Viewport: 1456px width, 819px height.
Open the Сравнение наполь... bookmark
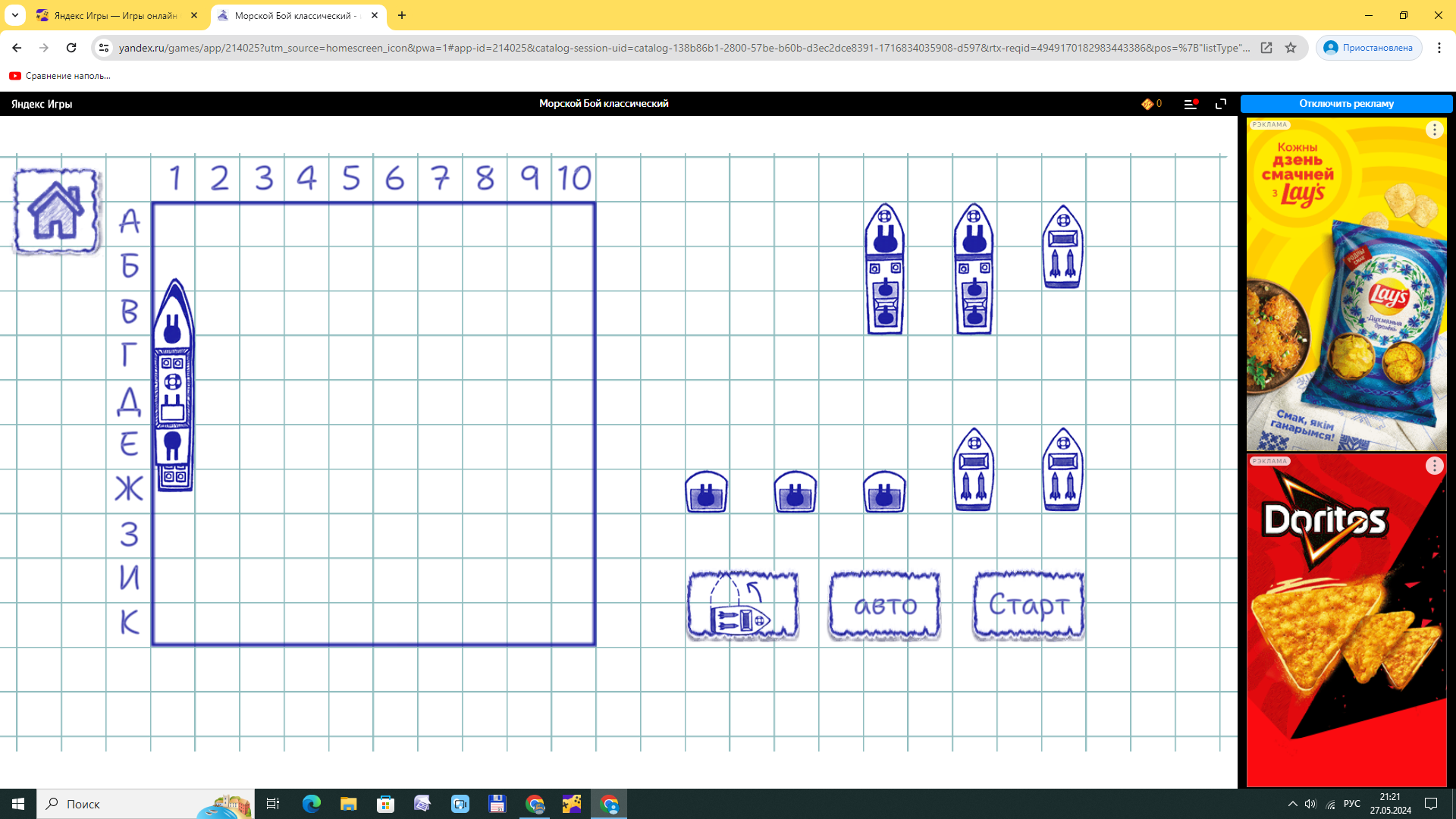[59, 76]
